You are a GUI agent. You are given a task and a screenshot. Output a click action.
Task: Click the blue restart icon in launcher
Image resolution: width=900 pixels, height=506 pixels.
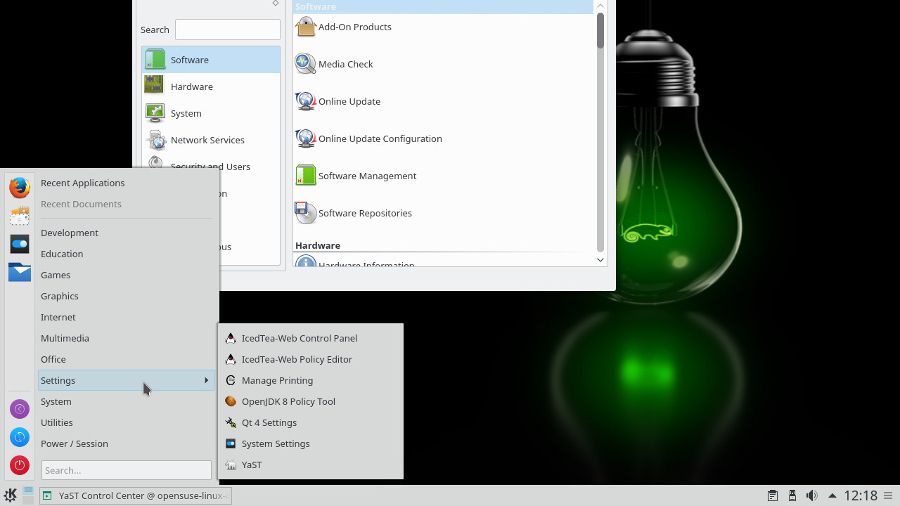click(20, 437)
